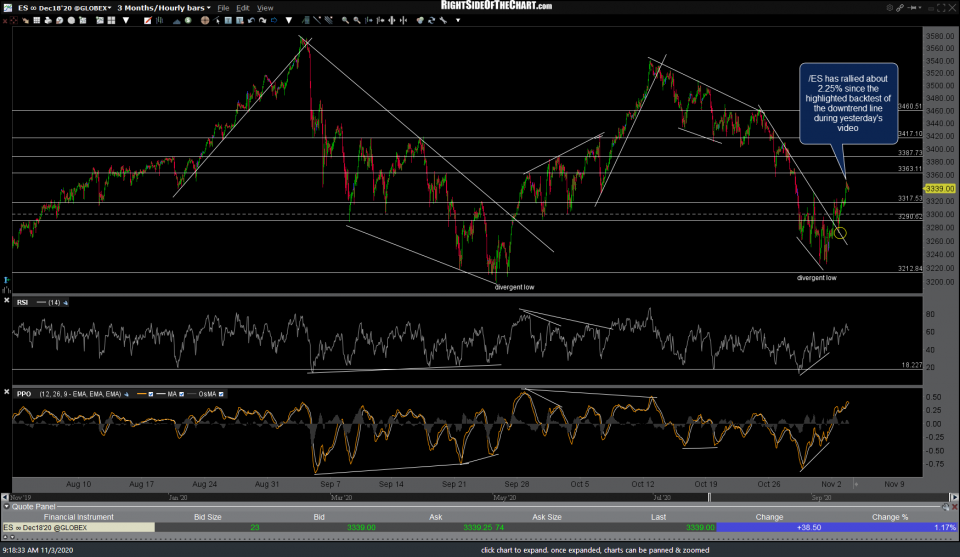
Task: Click the link chain icon at top-right
Action: tap(900, 8)
